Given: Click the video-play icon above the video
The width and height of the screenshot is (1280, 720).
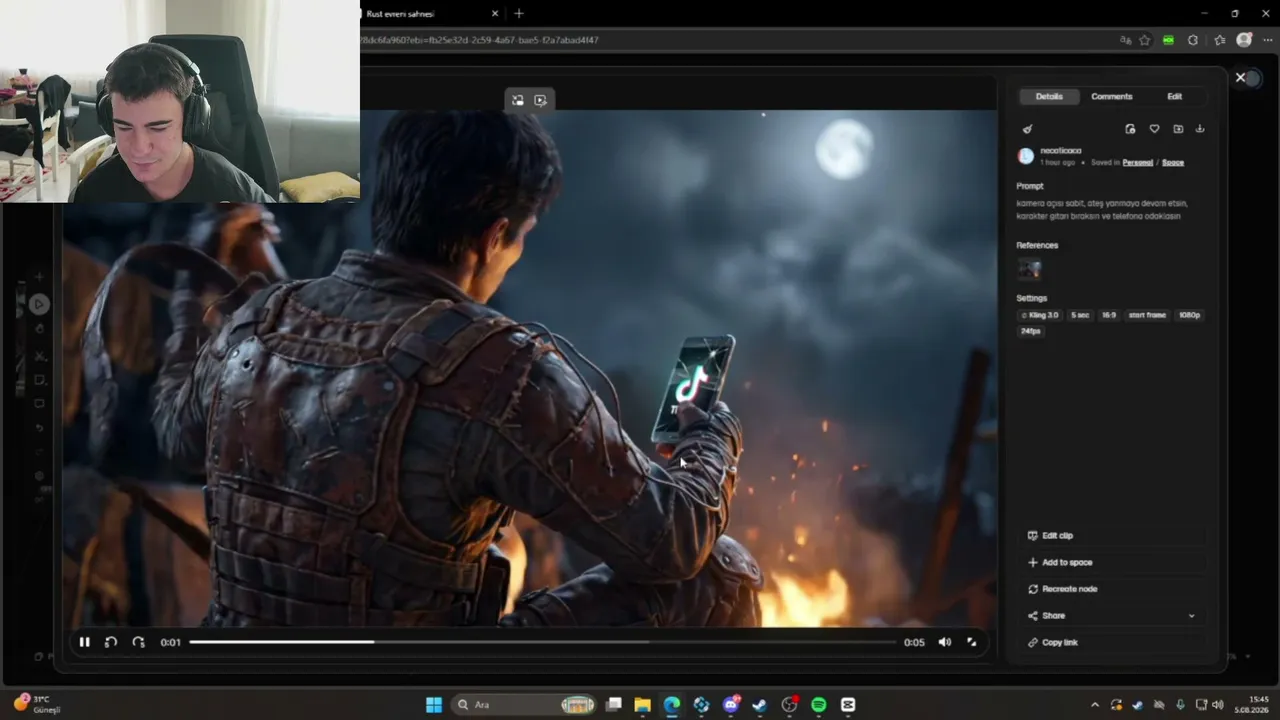Looking at the screenshot, I should pyautogui.click(x=541, y=100).
